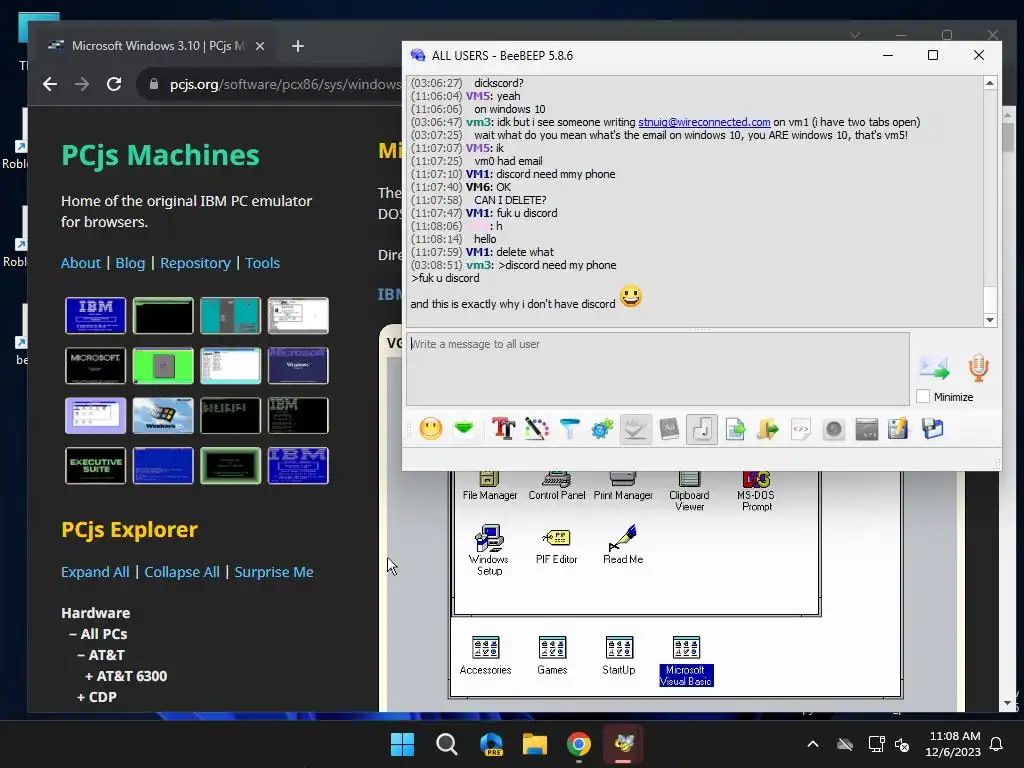Click the browser address bar URL
This screenshot has width=1024, height=768.
(x=285, y=84)
